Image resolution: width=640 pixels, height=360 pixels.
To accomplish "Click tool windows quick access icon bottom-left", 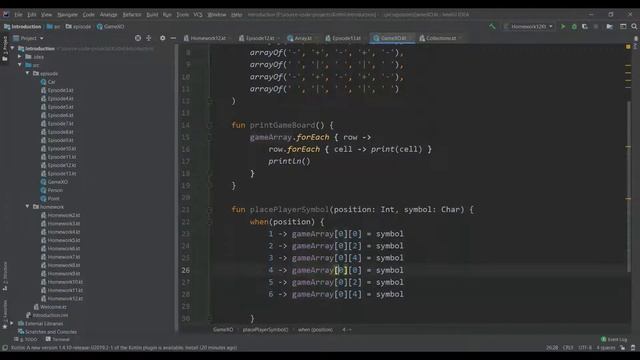I will 5,348.
